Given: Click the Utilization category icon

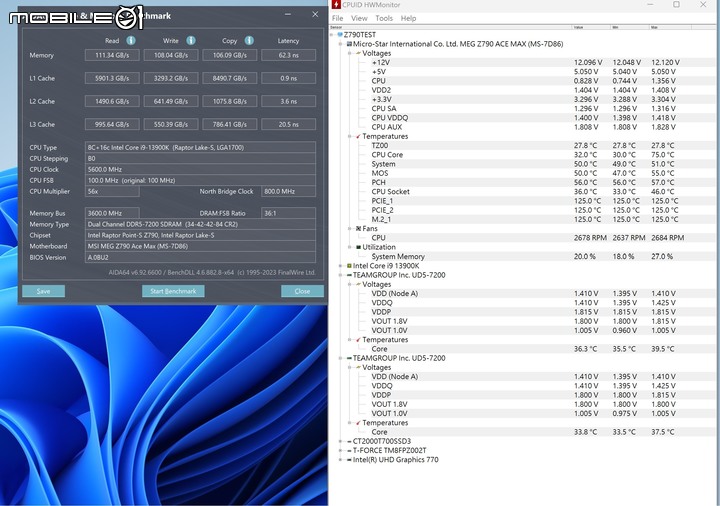Looking at the screenshot, I should [358, 247].
